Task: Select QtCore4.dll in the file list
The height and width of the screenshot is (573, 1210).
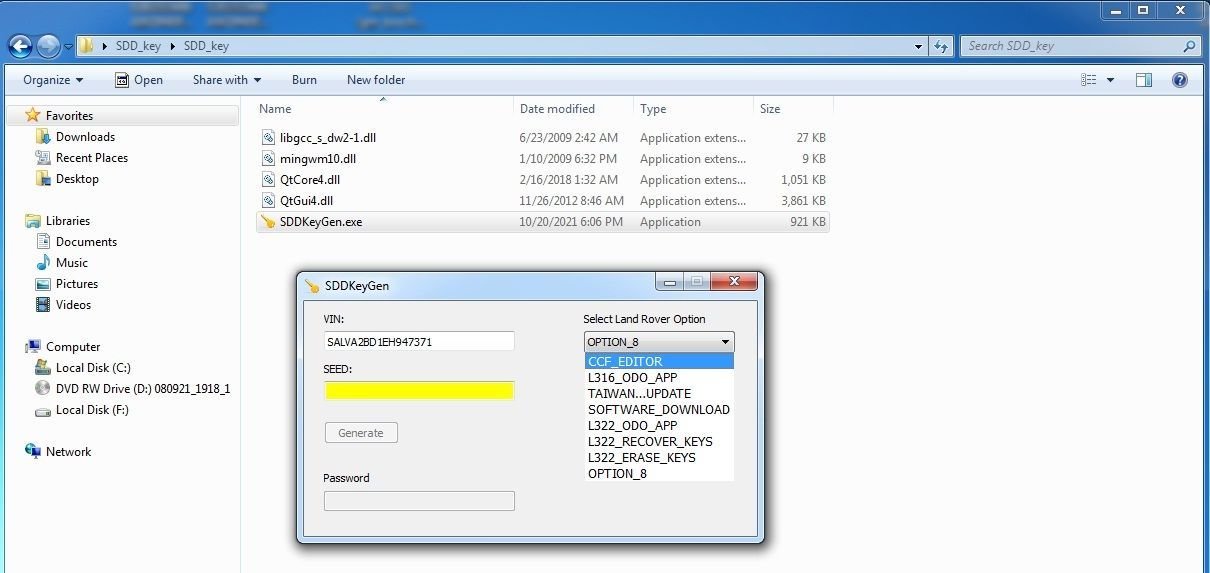Action: click(x=309, y=180)
